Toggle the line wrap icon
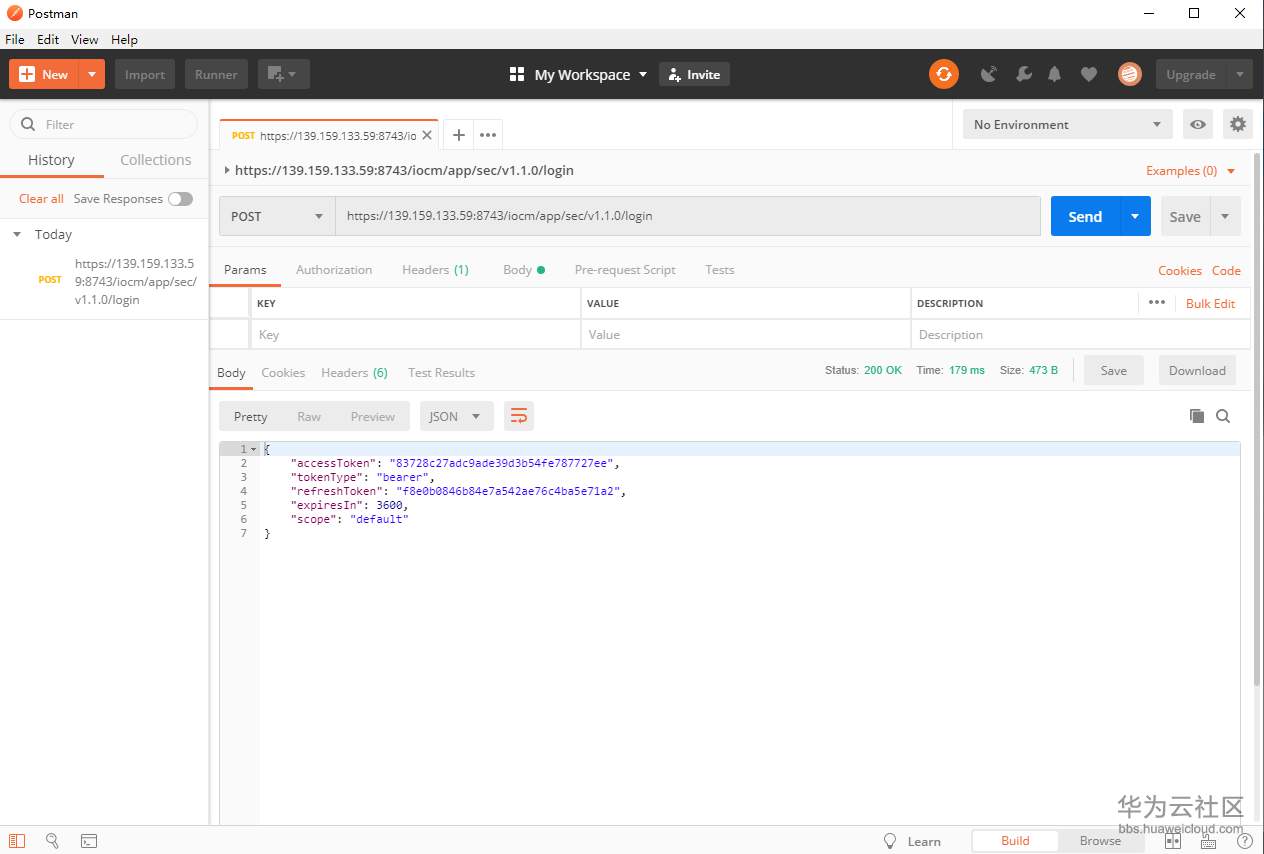 click(519, 417)
